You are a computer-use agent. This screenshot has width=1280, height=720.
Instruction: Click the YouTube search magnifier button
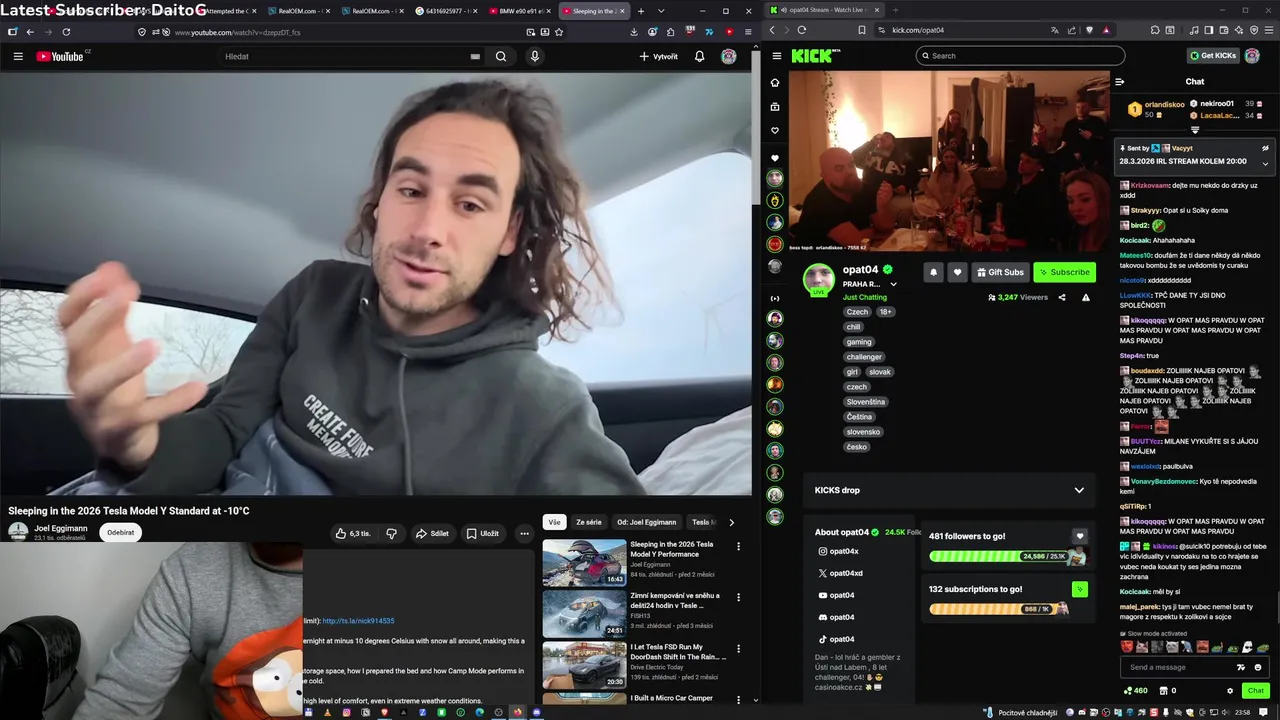click(501, 56)
